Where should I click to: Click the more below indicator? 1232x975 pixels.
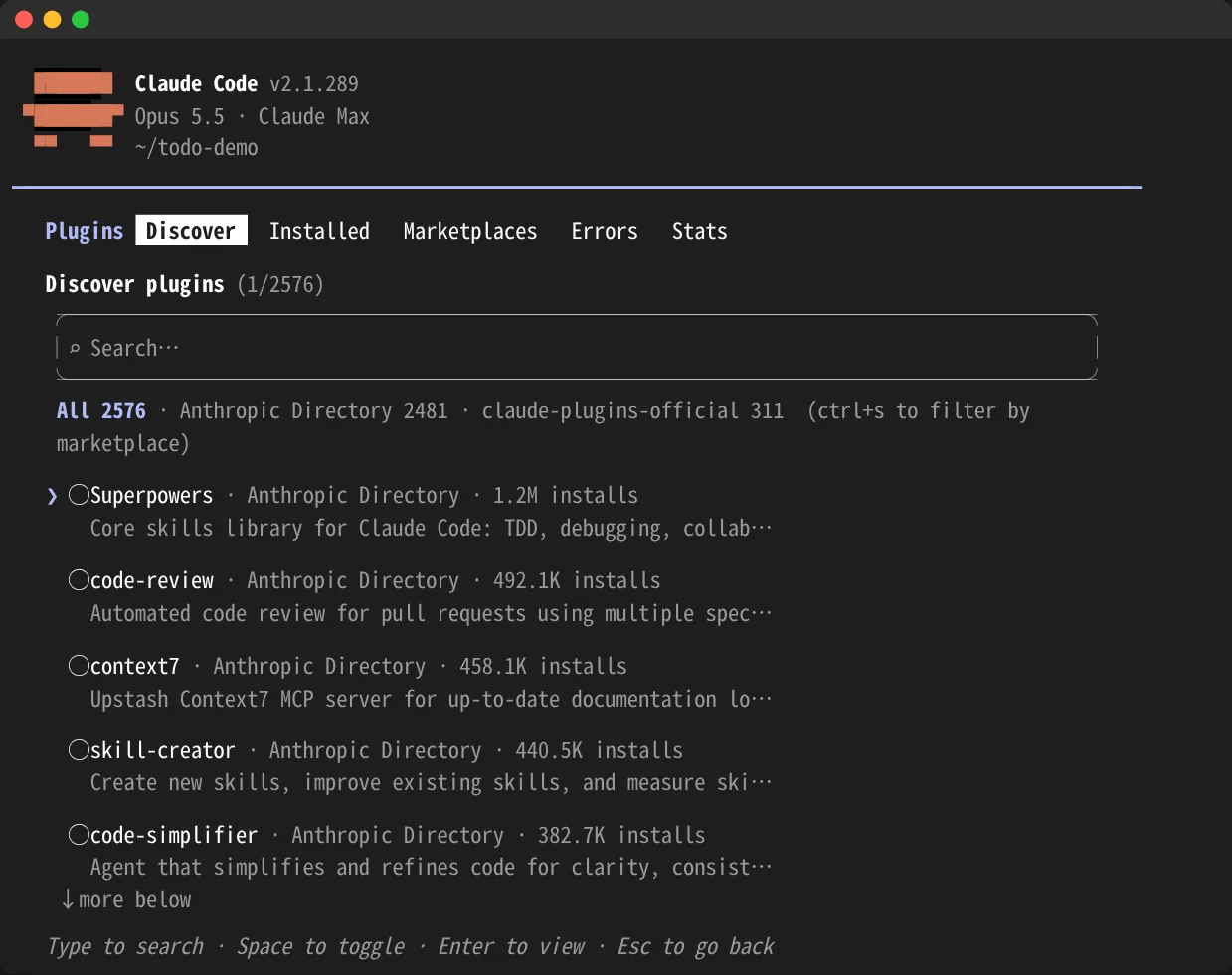(126, 899)
